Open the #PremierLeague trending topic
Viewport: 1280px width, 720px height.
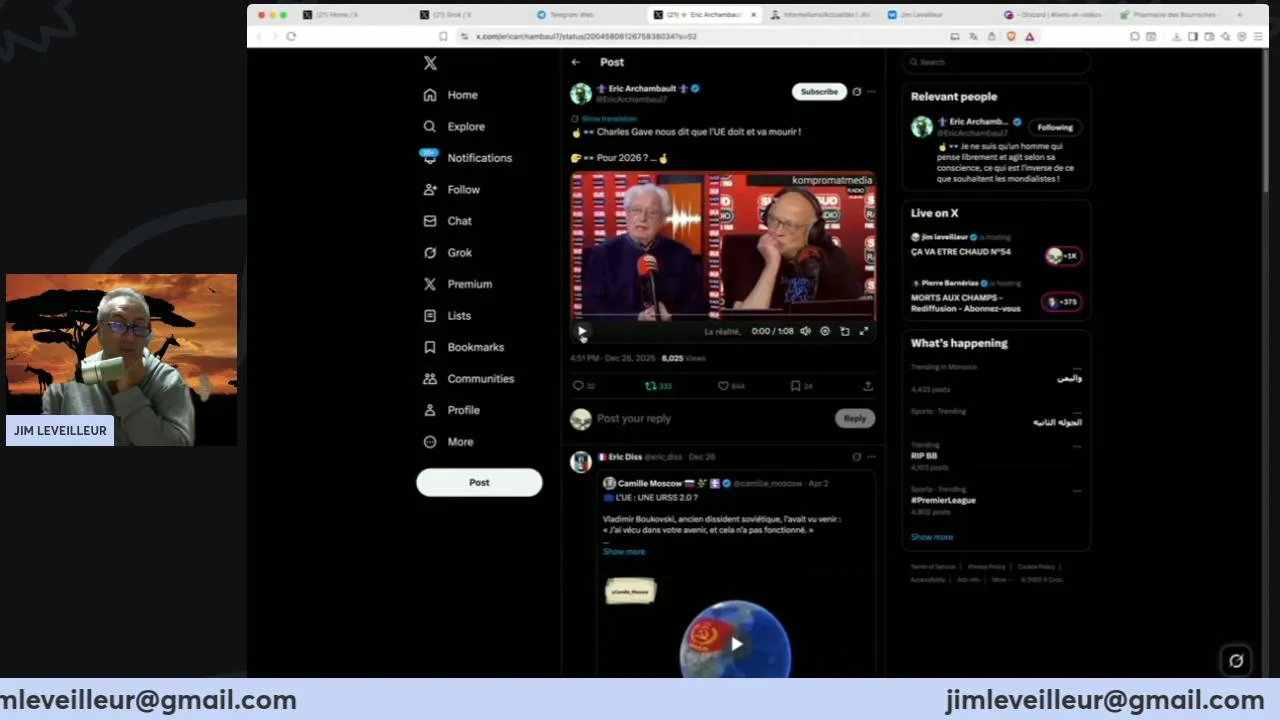pyautogui.click(x=943, y=500)
